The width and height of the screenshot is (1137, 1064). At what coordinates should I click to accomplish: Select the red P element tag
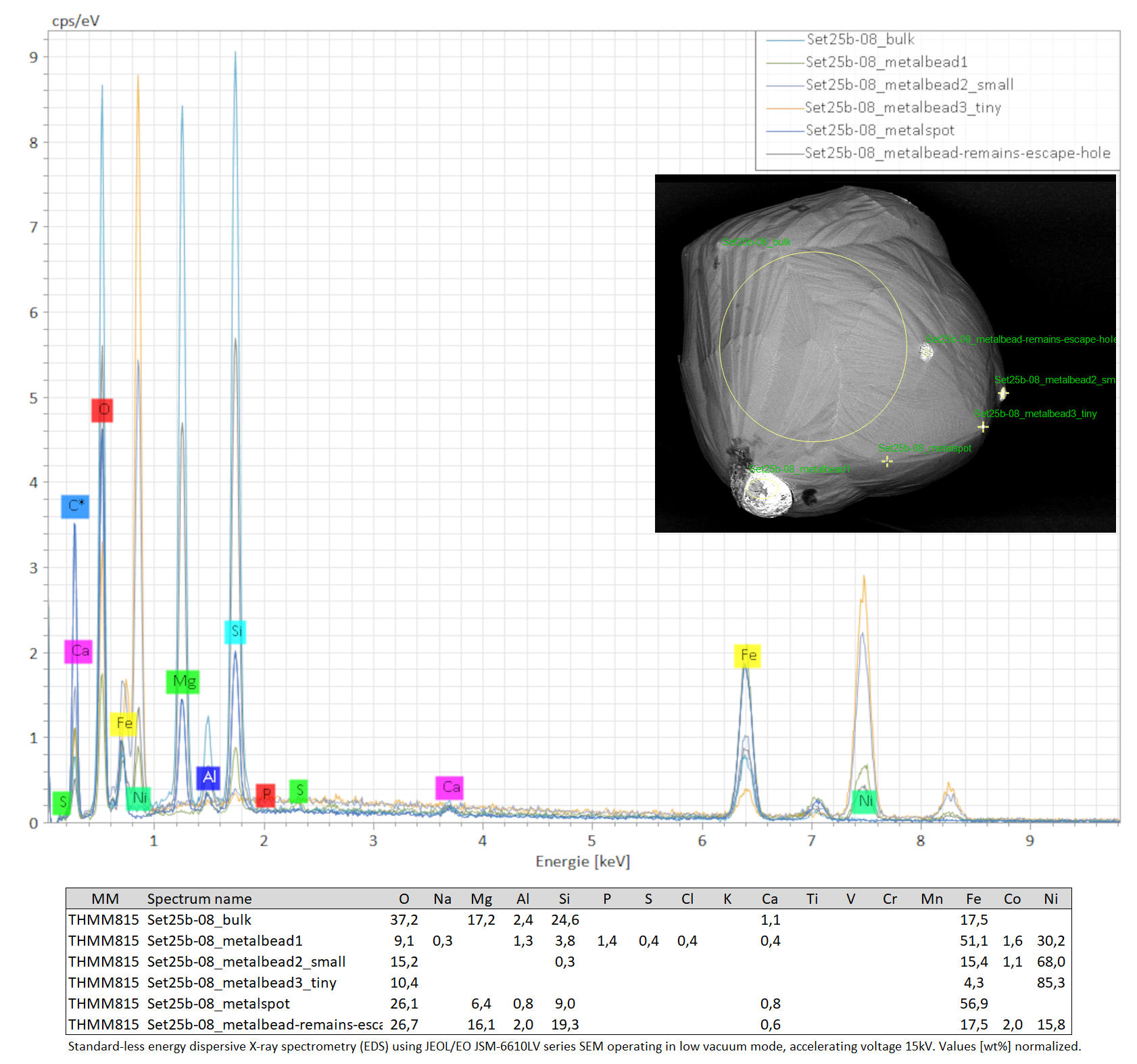(x=266, y=794)
